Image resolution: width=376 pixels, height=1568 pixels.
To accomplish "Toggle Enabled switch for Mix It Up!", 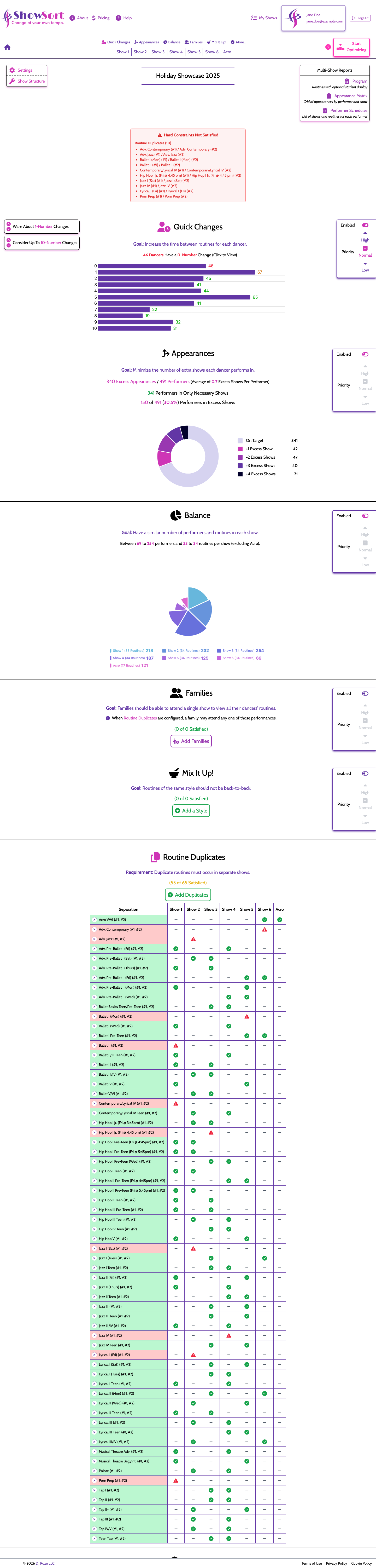I will (x=365, y=774).
